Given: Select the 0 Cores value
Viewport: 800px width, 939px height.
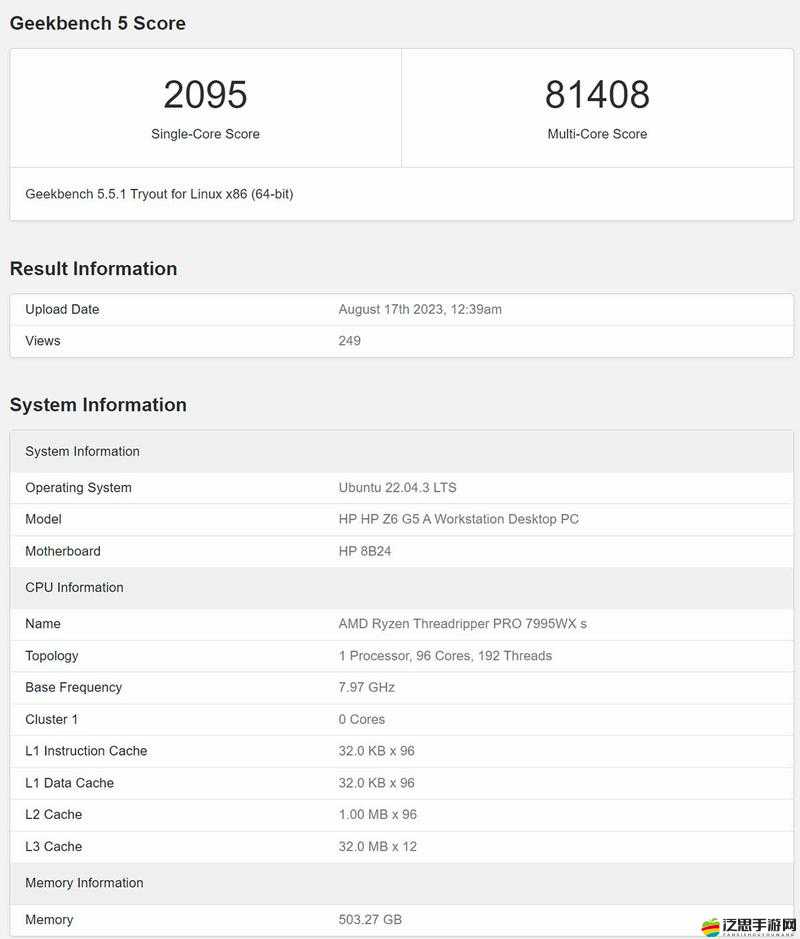Looking at the screenshot, I should tap(362, 719).
